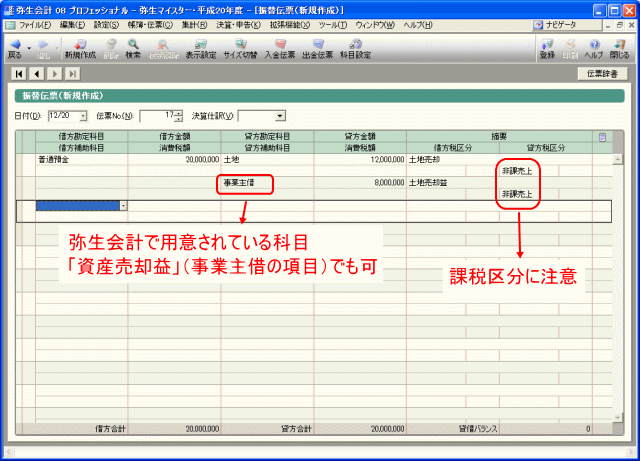The height and width of the screenshot is (461, 640).
Task: Open the ファイル(F) menu
Action: (x=35, y=25)
